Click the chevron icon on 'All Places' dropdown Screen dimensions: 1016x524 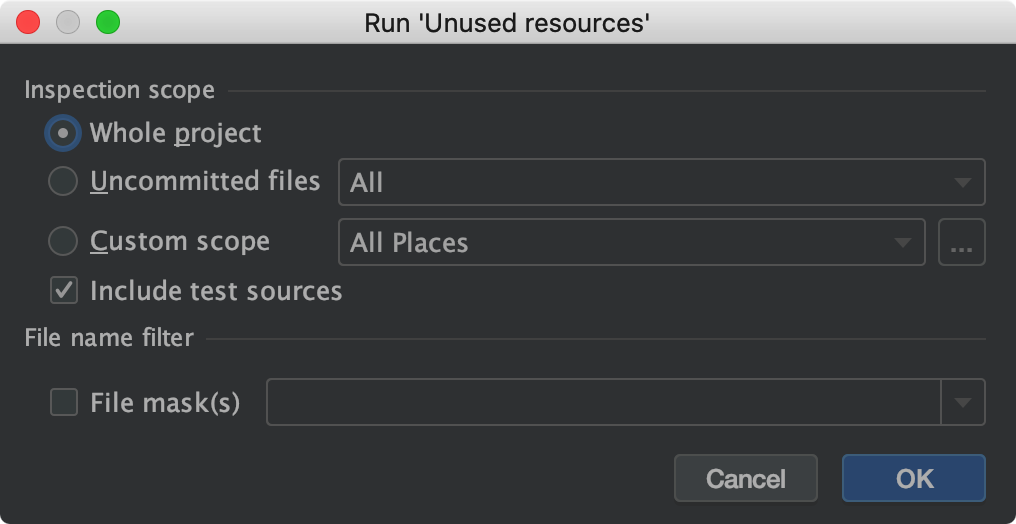(902, 243)
